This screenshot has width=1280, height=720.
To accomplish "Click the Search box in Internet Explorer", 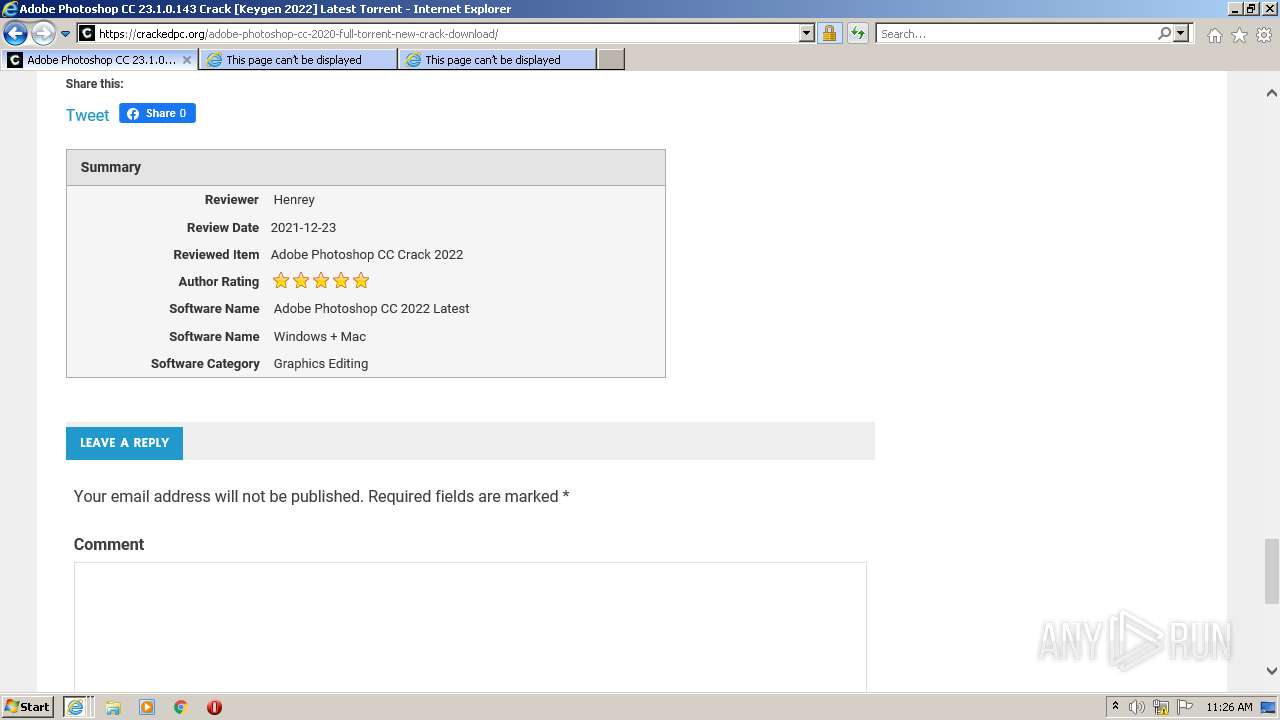I will (x=1015, y=34).
